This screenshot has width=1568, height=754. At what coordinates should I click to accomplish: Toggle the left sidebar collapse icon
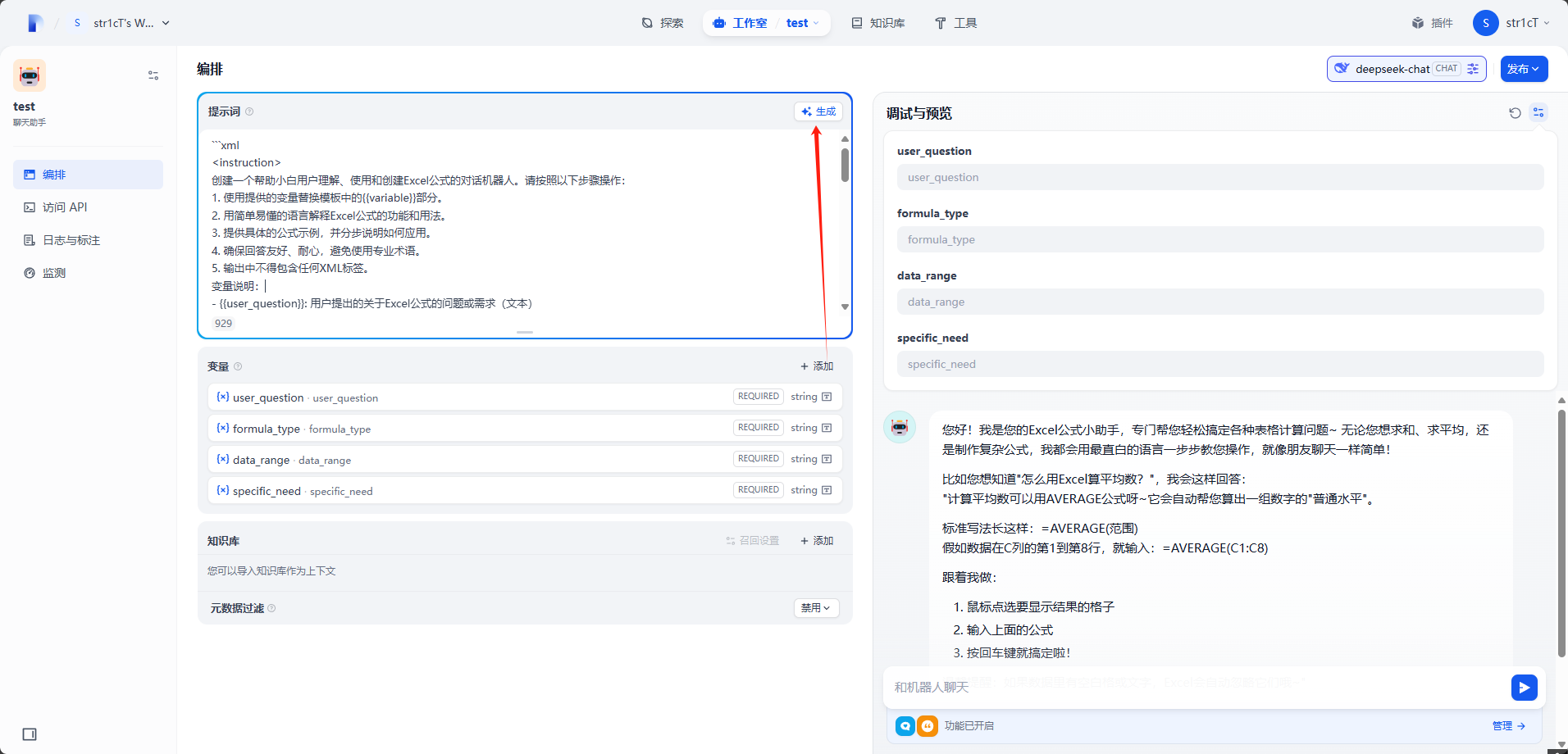pyautogui.click(x=30, y=734)
